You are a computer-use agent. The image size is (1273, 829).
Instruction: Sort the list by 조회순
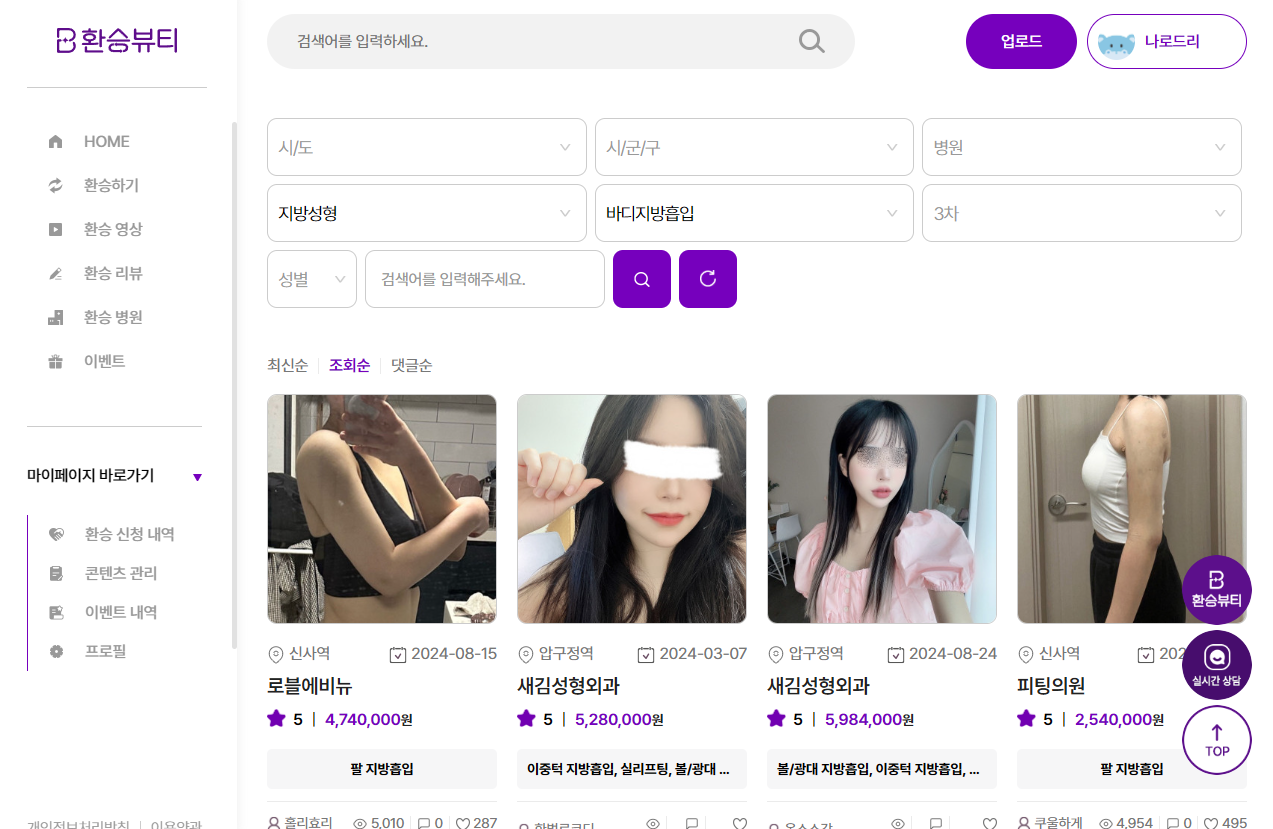point(350,366)
